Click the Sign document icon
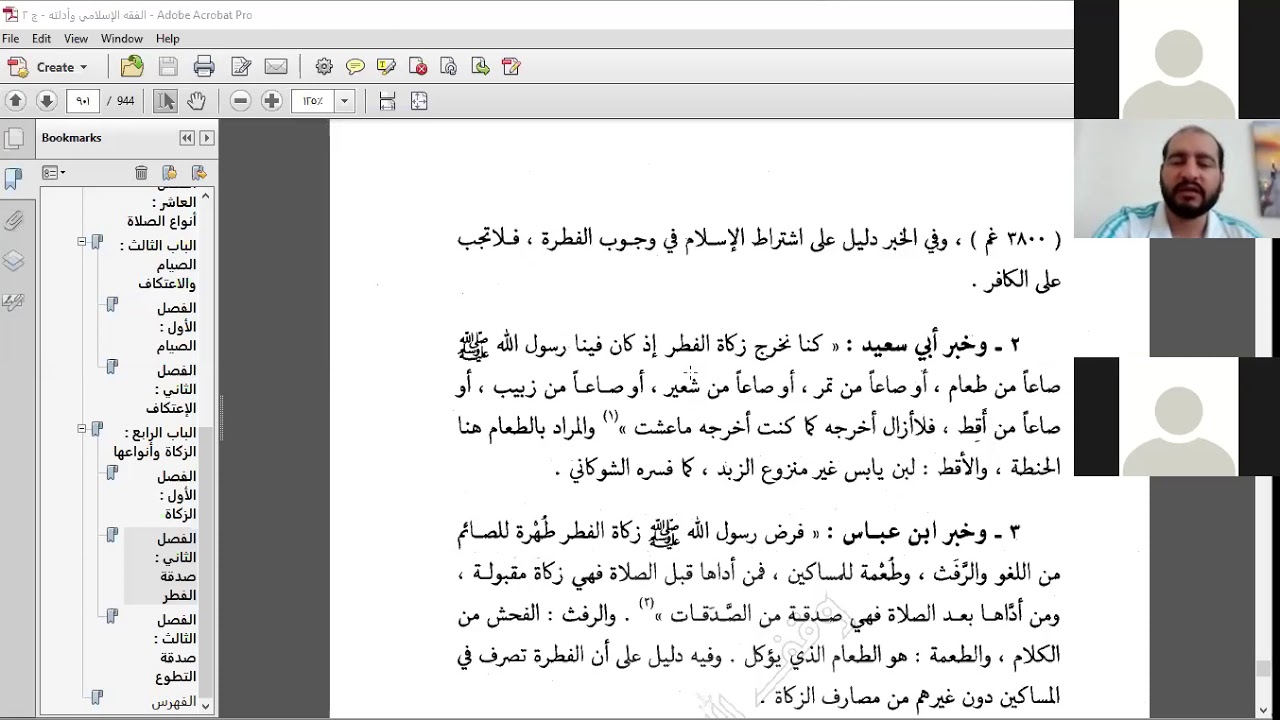 coord(511,67)
